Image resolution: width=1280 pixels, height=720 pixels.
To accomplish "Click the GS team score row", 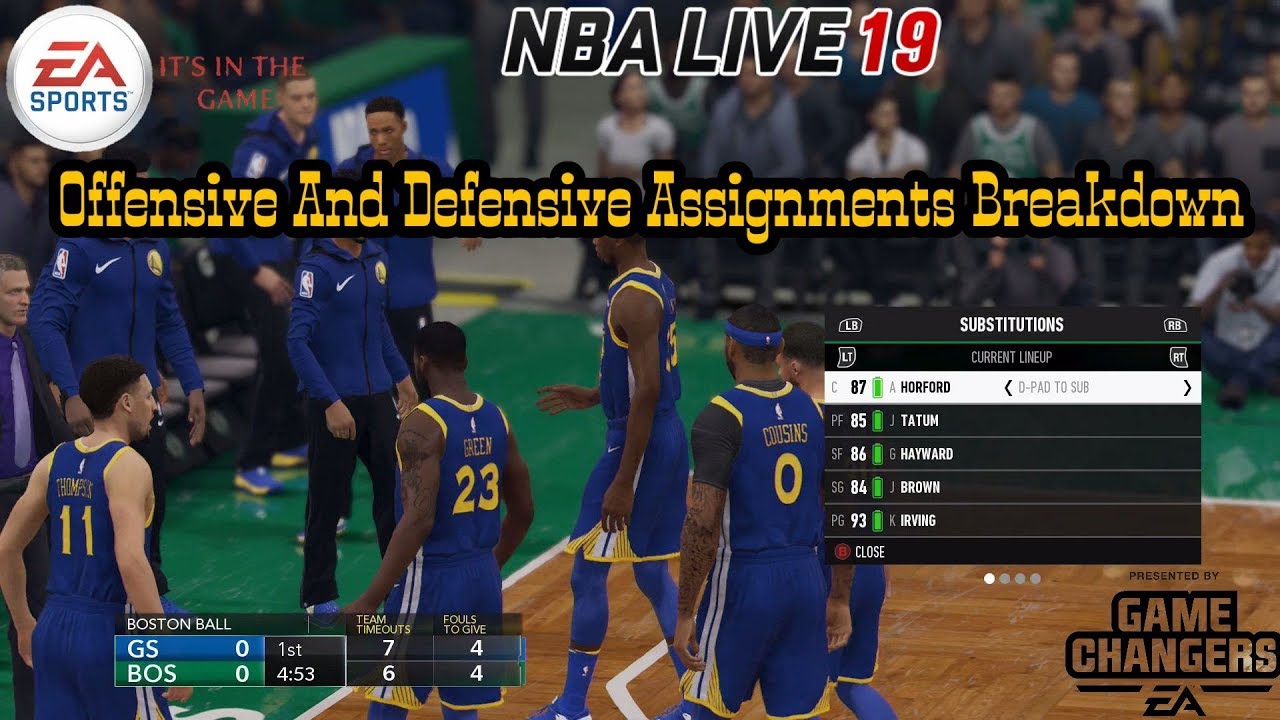I will tap(188, 648).
